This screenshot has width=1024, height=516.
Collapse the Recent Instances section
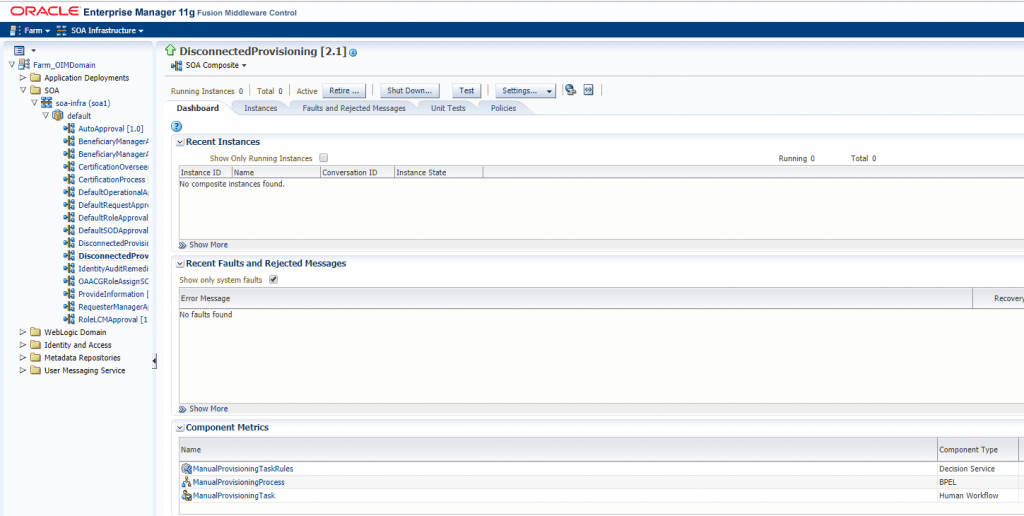180,143
